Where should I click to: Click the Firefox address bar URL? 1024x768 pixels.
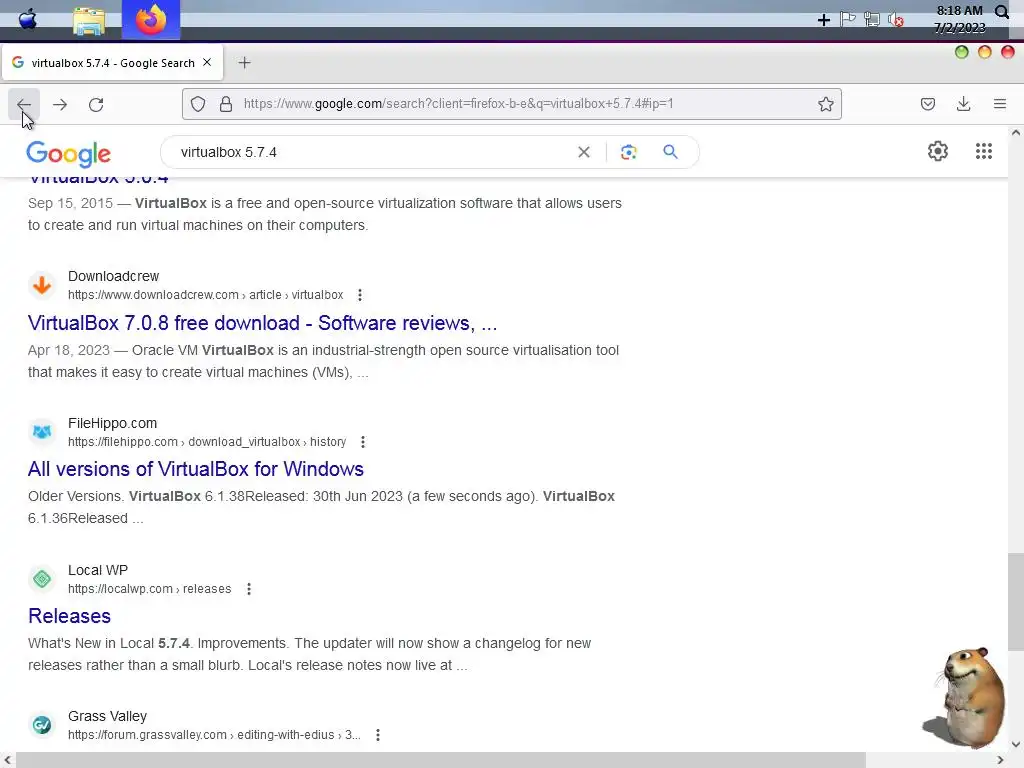click(x=458, y=104)
